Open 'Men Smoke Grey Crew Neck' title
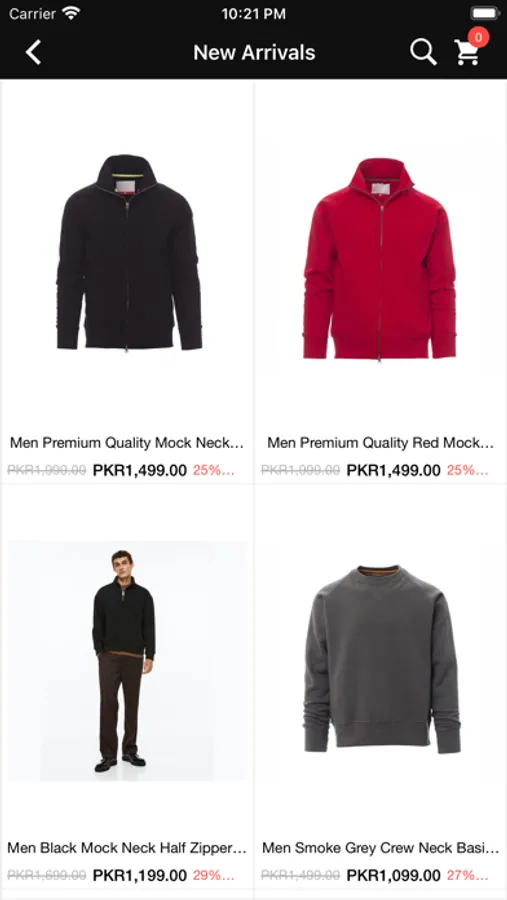Viewport: 507px width, 900px height. coord(381,848)
